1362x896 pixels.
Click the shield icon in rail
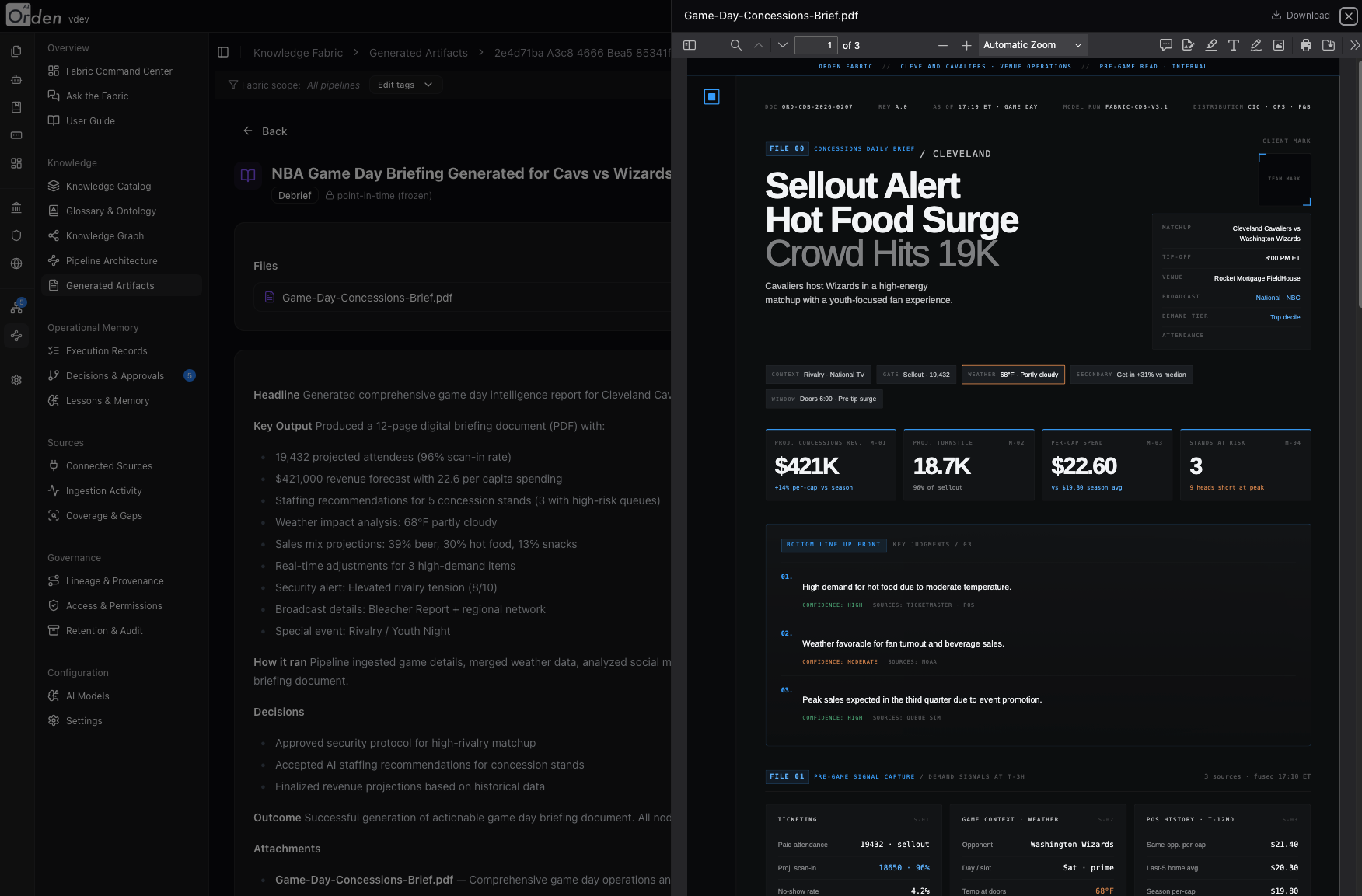click(x=16, y=235)
